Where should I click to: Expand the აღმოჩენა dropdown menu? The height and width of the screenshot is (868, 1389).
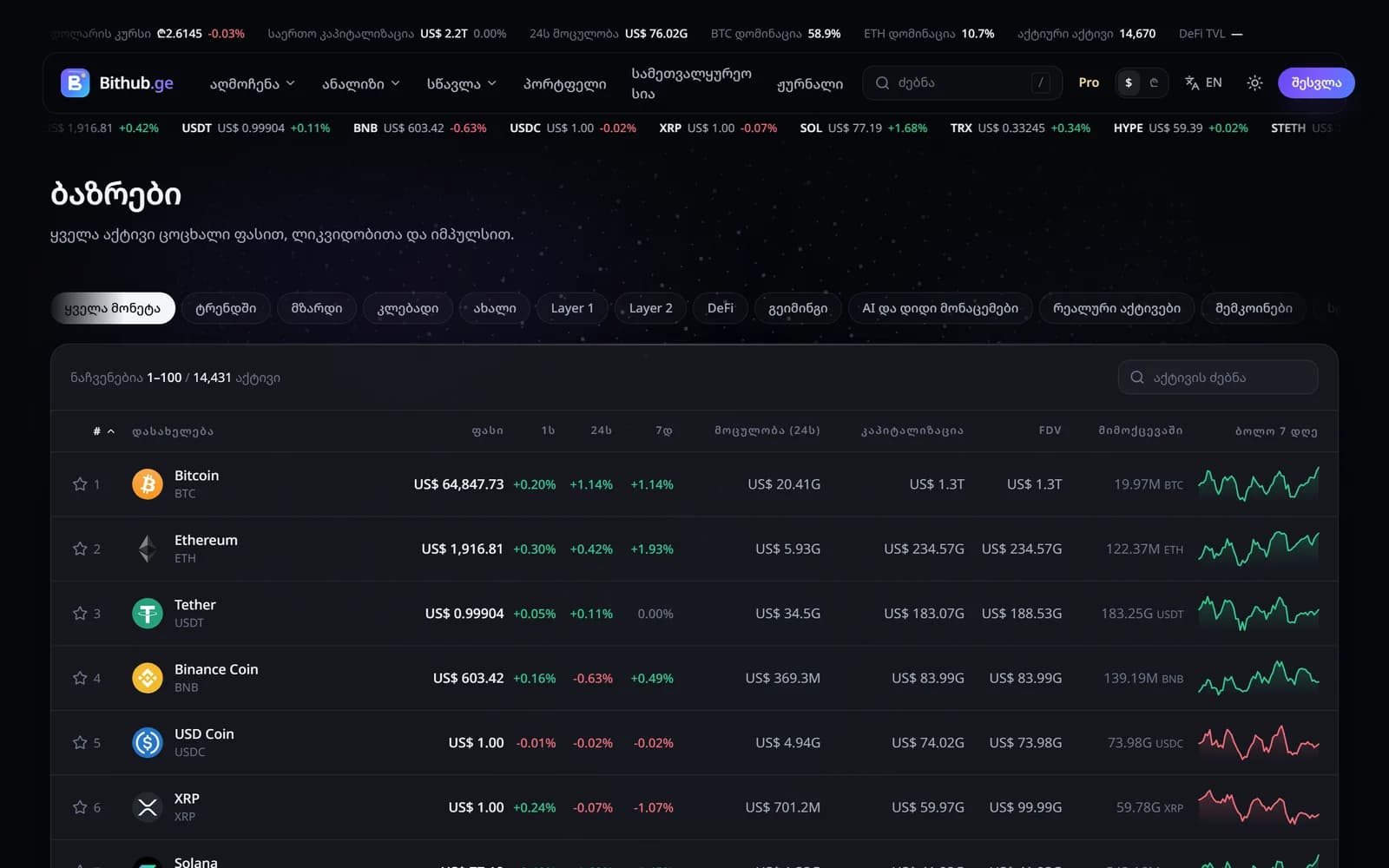click(x=253, y=83)
